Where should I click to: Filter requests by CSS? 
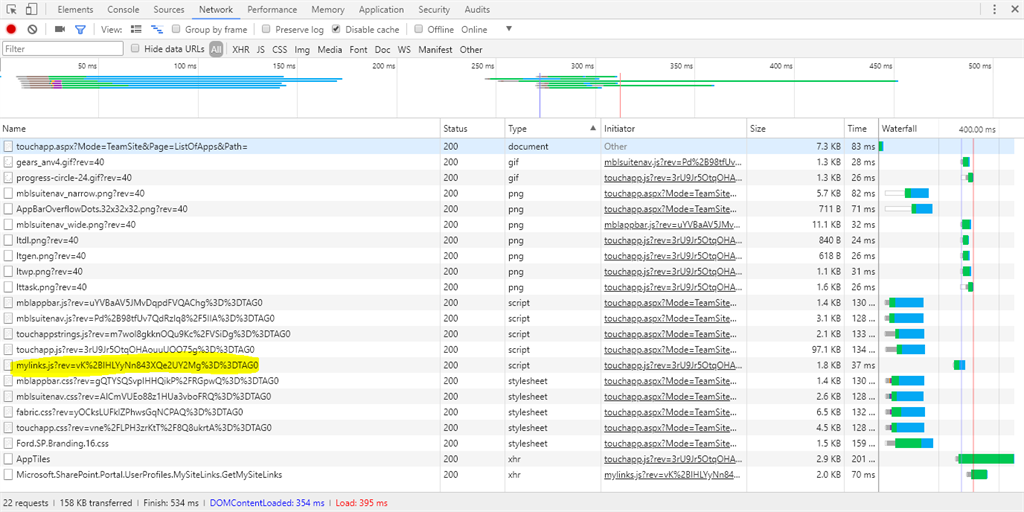click(280, 49)
